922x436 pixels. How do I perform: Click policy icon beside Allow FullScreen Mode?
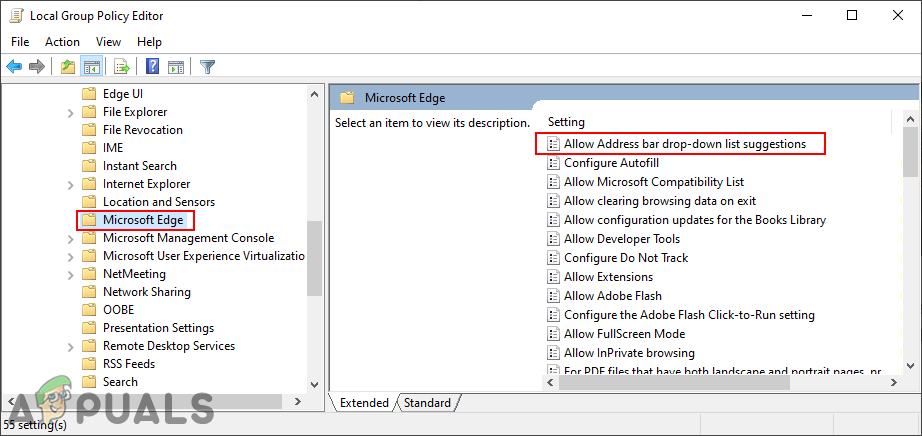coord(553,334)
